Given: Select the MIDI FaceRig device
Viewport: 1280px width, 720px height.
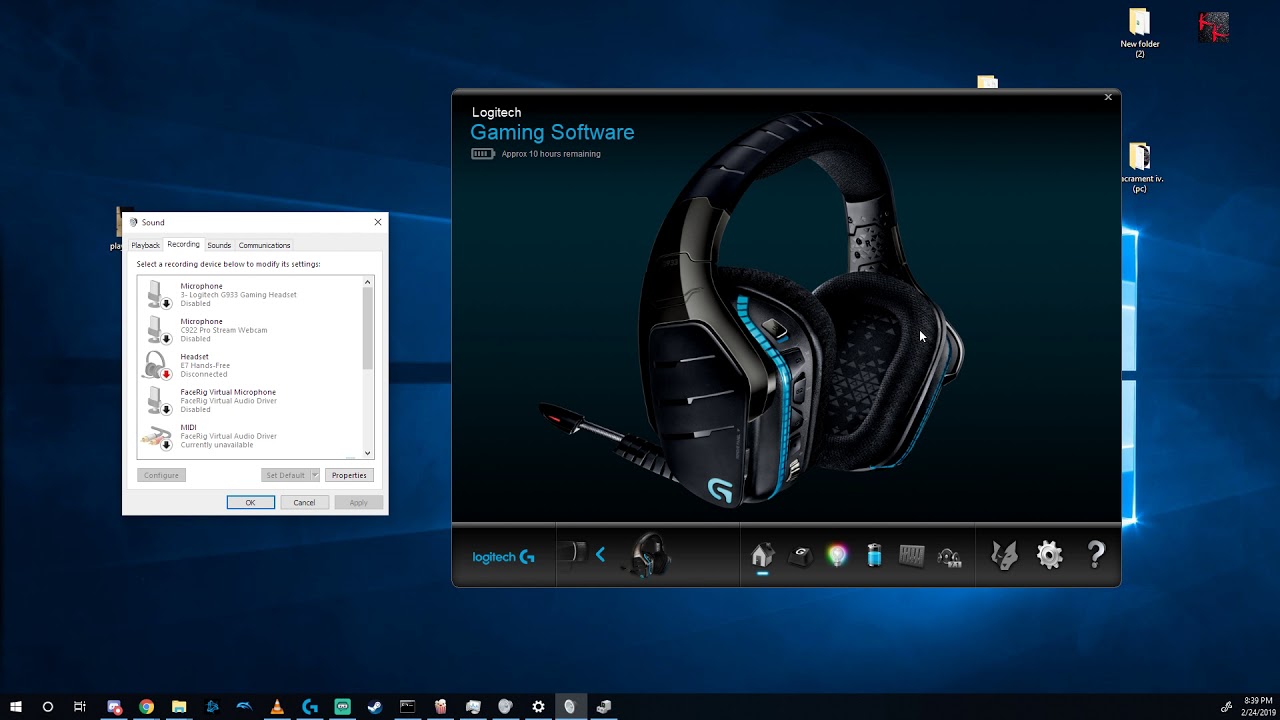Looking at the screenshot, I should [249, 436].
